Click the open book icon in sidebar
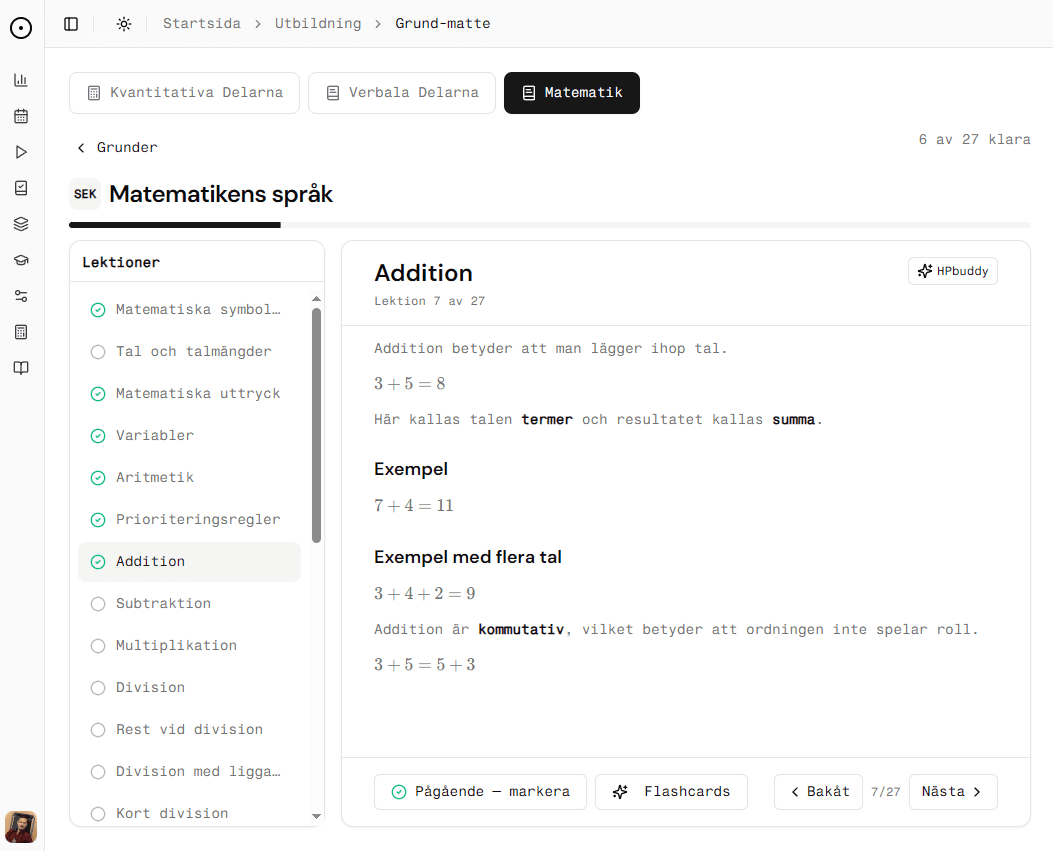The width and height of the screenshot is (1053, 851). pos(21,368)
